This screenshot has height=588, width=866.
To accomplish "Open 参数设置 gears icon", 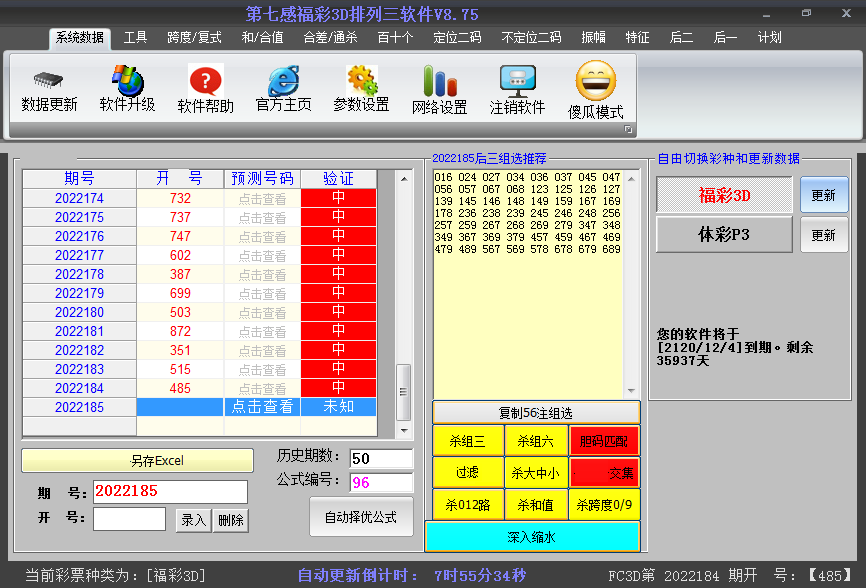I will 362,81.
